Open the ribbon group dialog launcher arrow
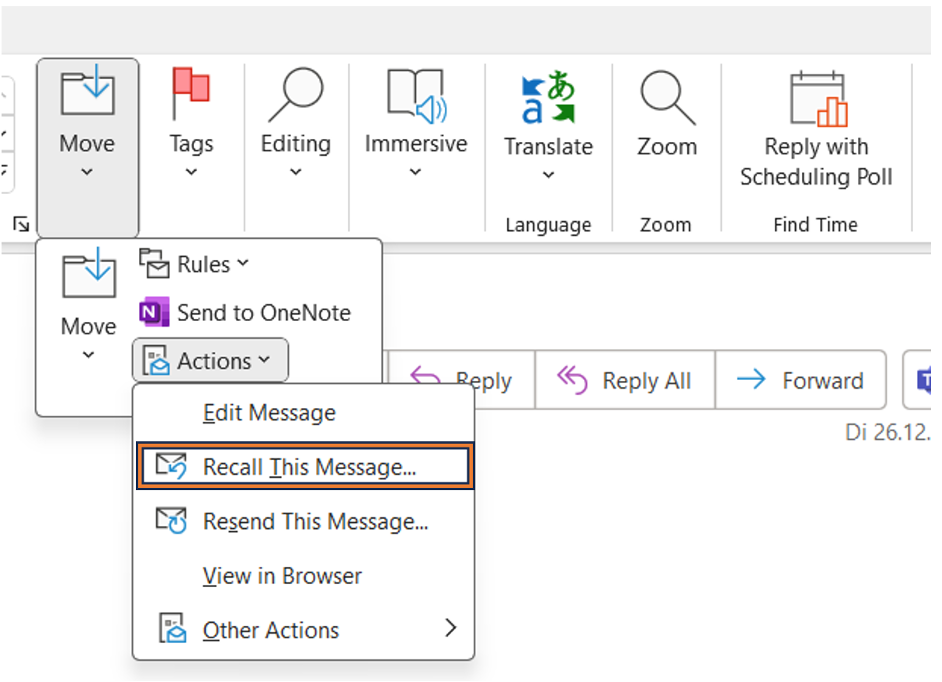Viewport: 942px width, 682px height. 20,225
